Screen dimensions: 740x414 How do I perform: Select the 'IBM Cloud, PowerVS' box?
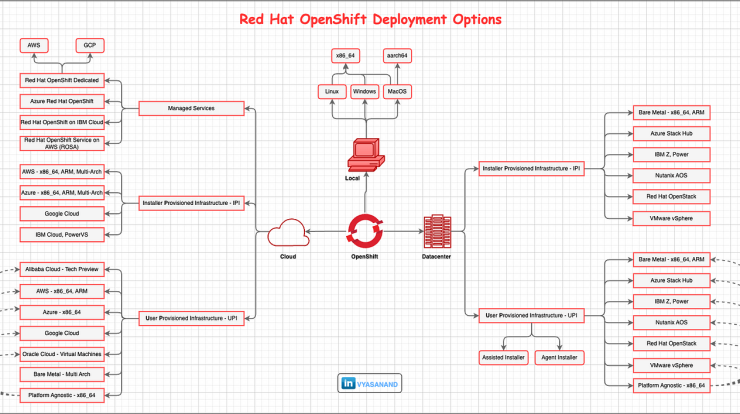[x=62, y=235]
